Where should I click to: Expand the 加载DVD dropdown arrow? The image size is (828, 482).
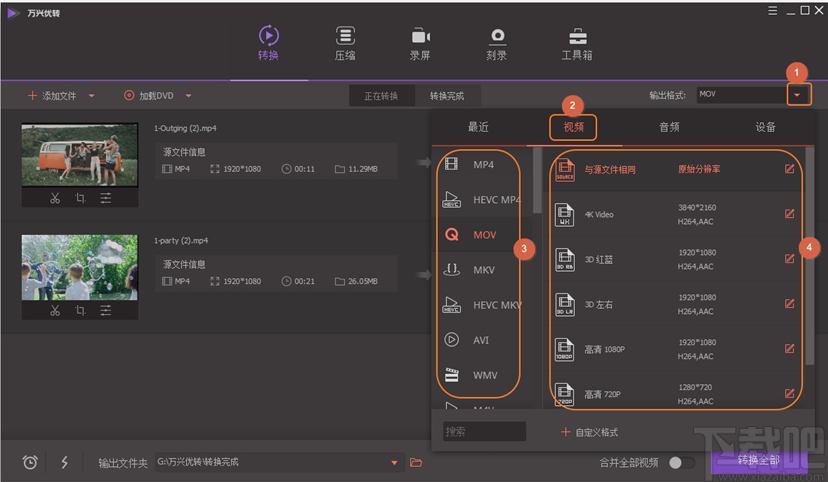pyautogui.click(x=189, y=96)
